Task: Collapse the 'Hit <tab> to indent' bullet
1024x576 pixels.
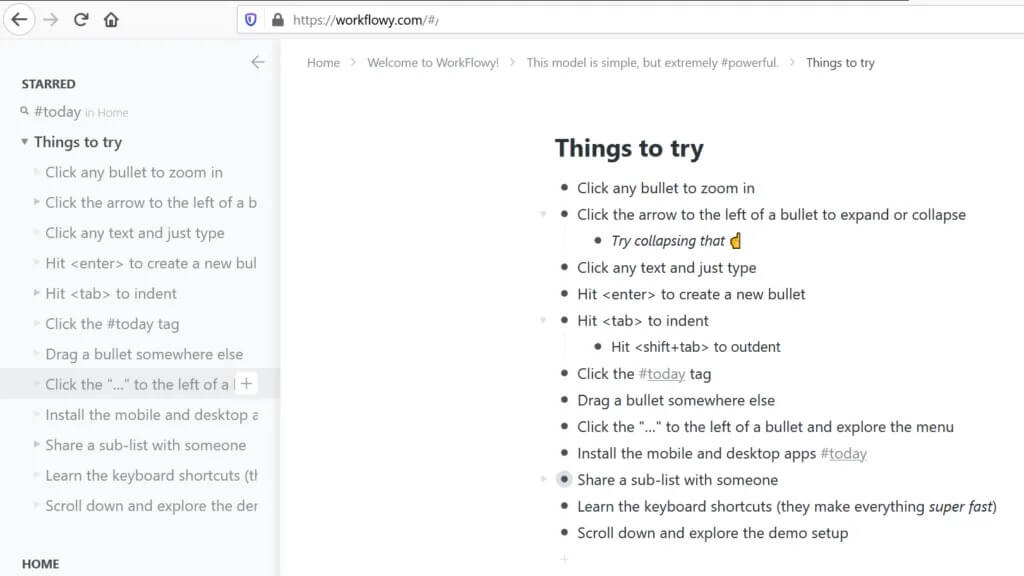Action: 543,321
